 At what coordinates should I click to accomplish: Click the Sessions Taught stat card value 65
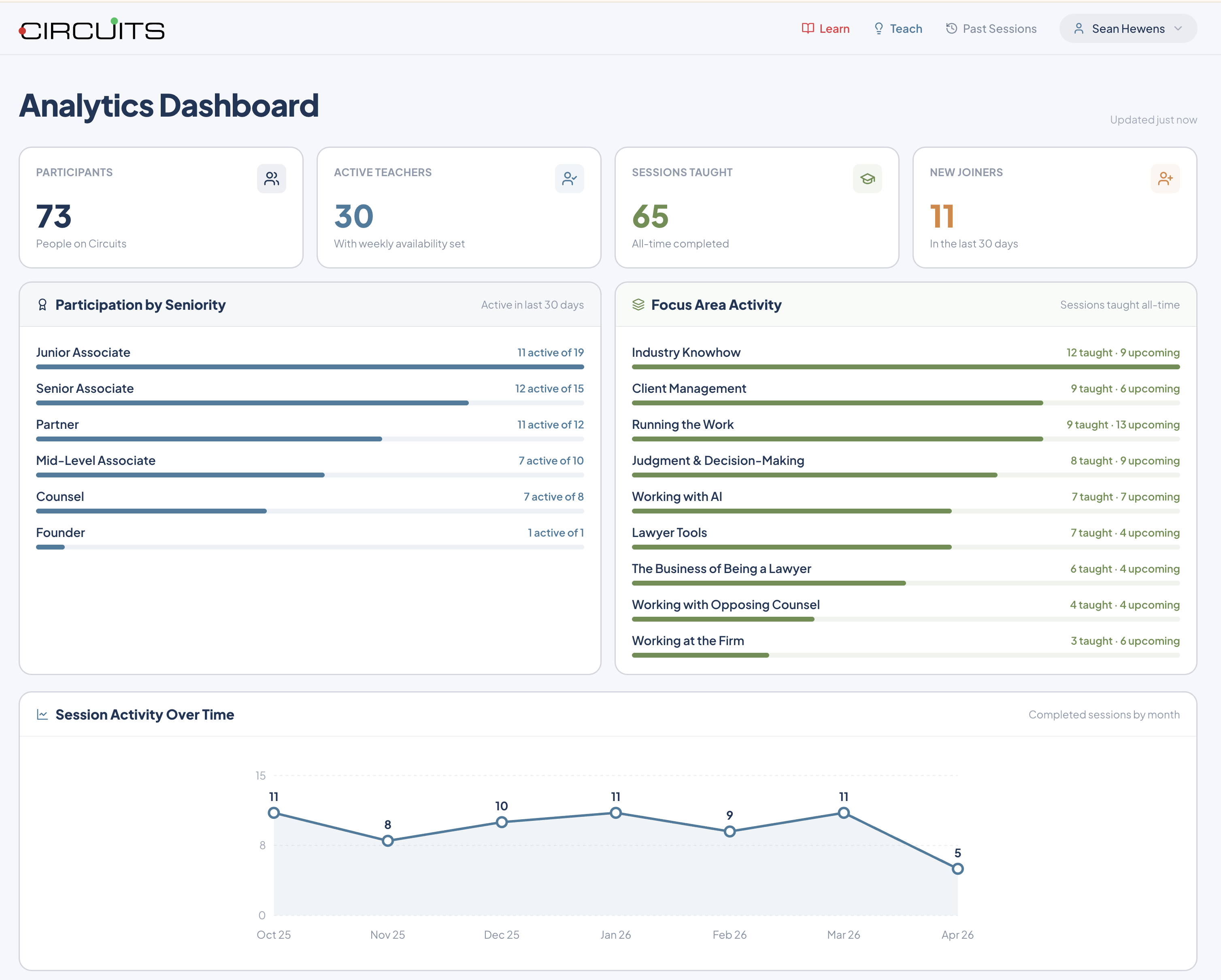[x=650, y=216]
